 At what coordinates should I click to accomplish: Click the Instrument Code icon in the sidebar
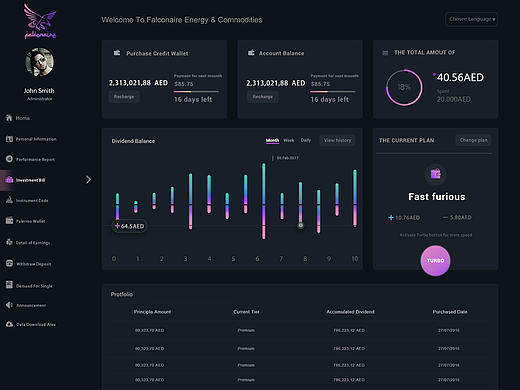pyautogui.click(x=9, y=200)
